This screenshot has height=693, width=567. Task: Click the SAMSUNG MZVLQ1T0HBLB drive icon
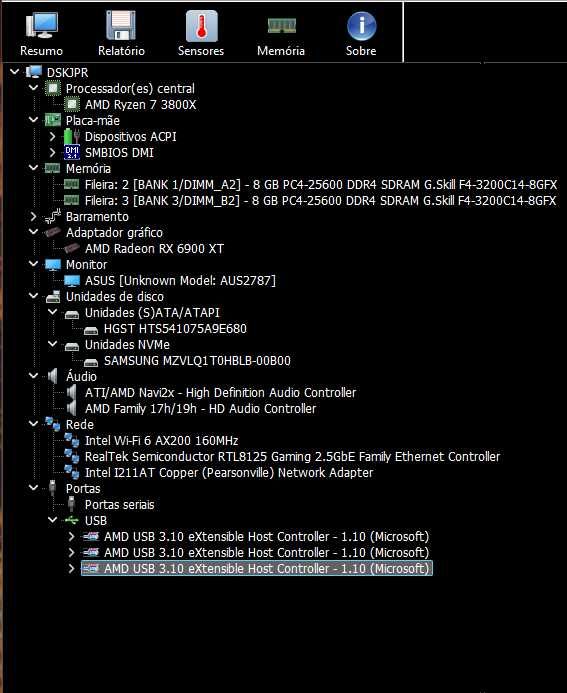tap(91, 362)
